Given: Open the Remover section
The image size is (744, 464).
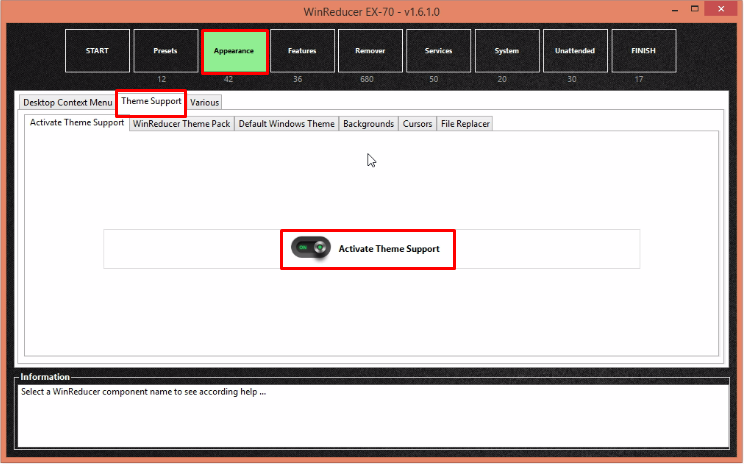Looking at the screenshot, I should (x=371, y=51).
